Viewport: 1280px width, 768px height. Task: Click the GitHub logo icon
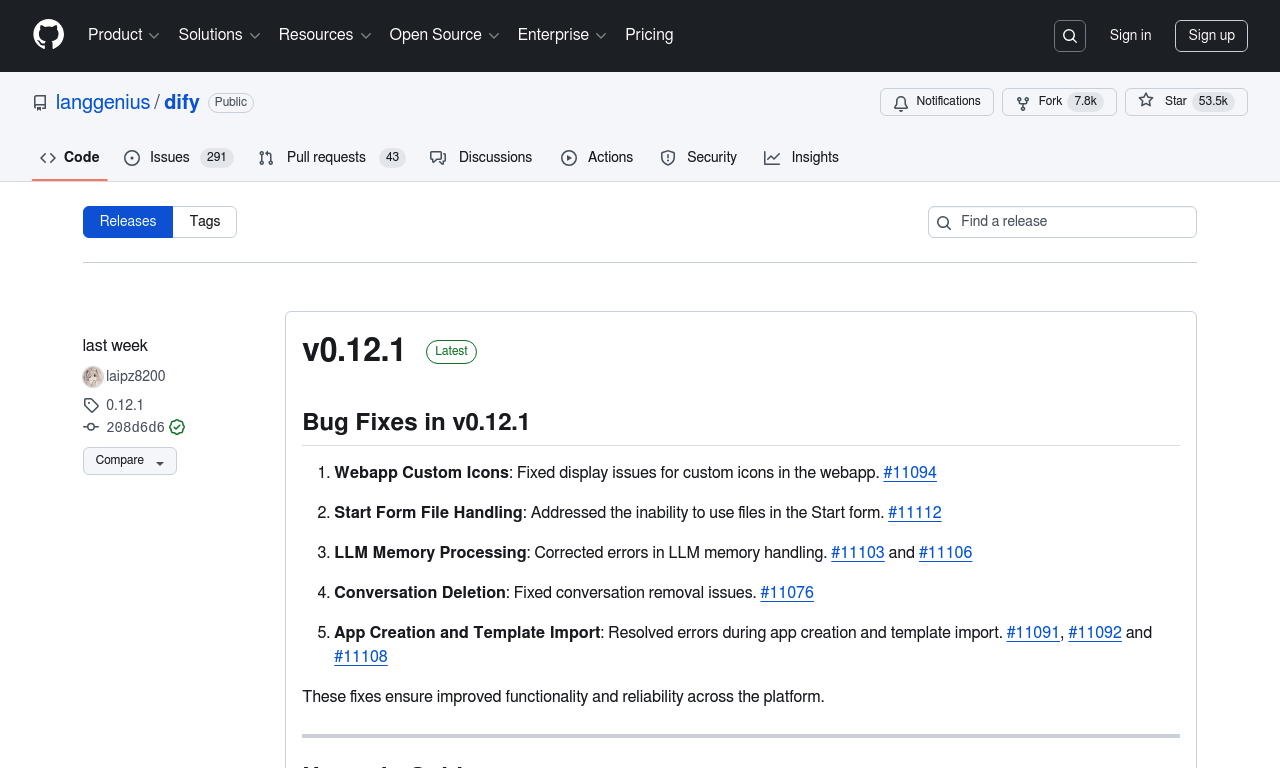(48, 35)
